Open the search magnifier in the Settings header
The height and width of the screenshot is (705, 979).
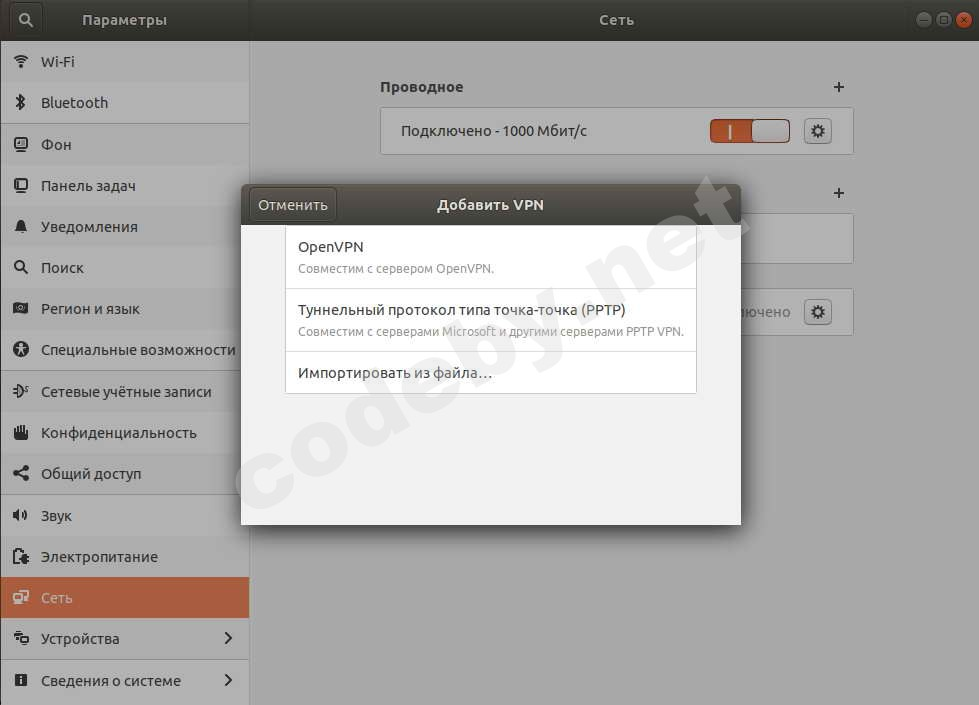tap(26, 20)
